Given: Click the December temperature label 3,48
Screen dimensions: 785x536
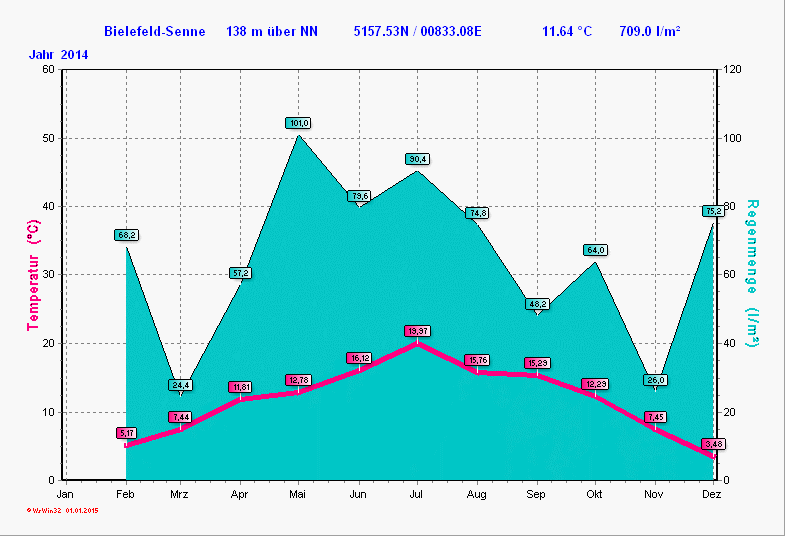Looking at the screenshot, I should click(x=713, y=444).
